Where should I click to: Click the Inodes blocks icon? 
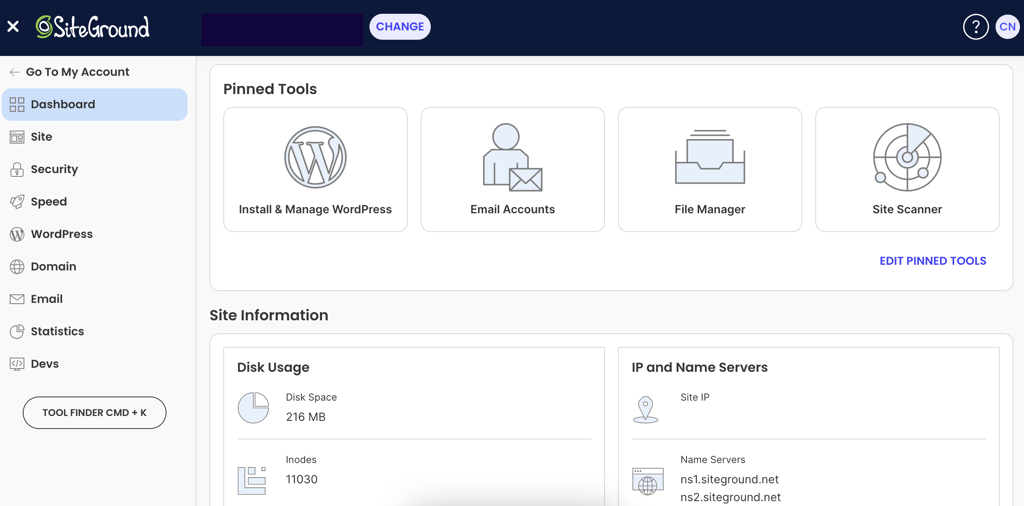pos(252,480)
